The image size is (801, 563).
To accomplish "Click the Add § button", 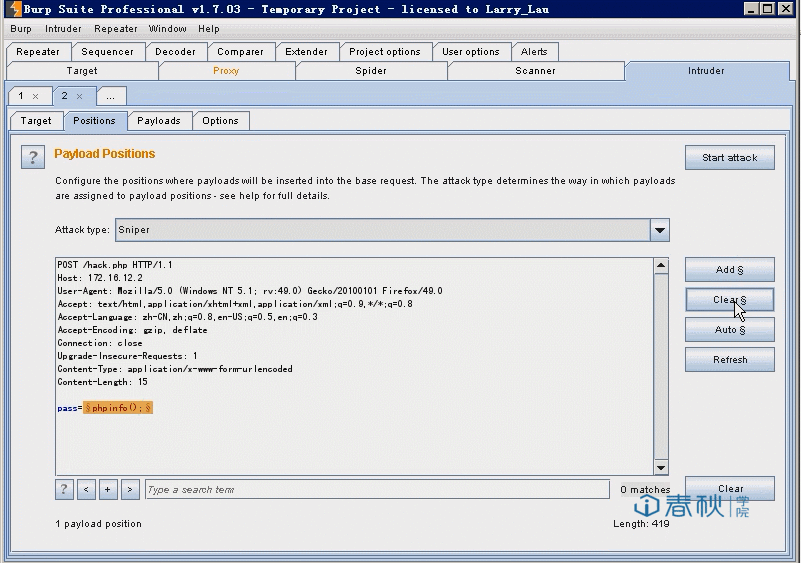I will point(729,270).
